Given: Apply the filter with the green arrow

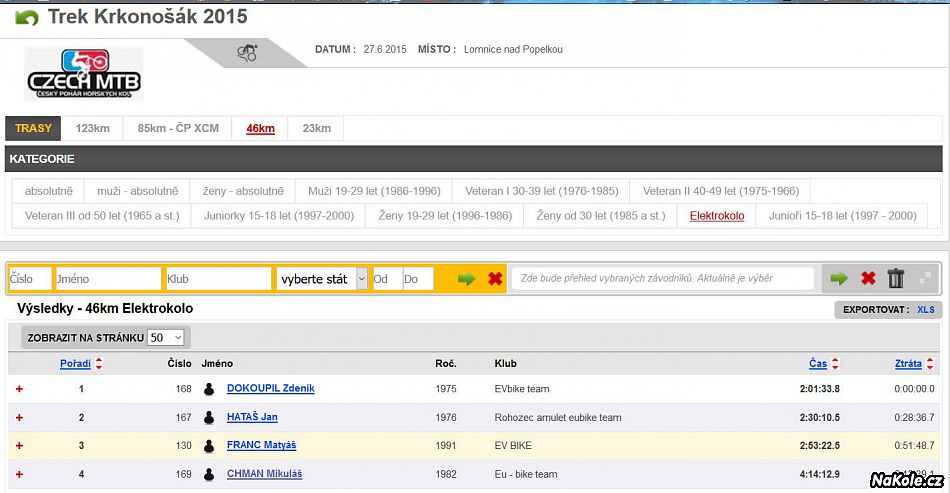Looking at the screenshot, I should 466,279.
